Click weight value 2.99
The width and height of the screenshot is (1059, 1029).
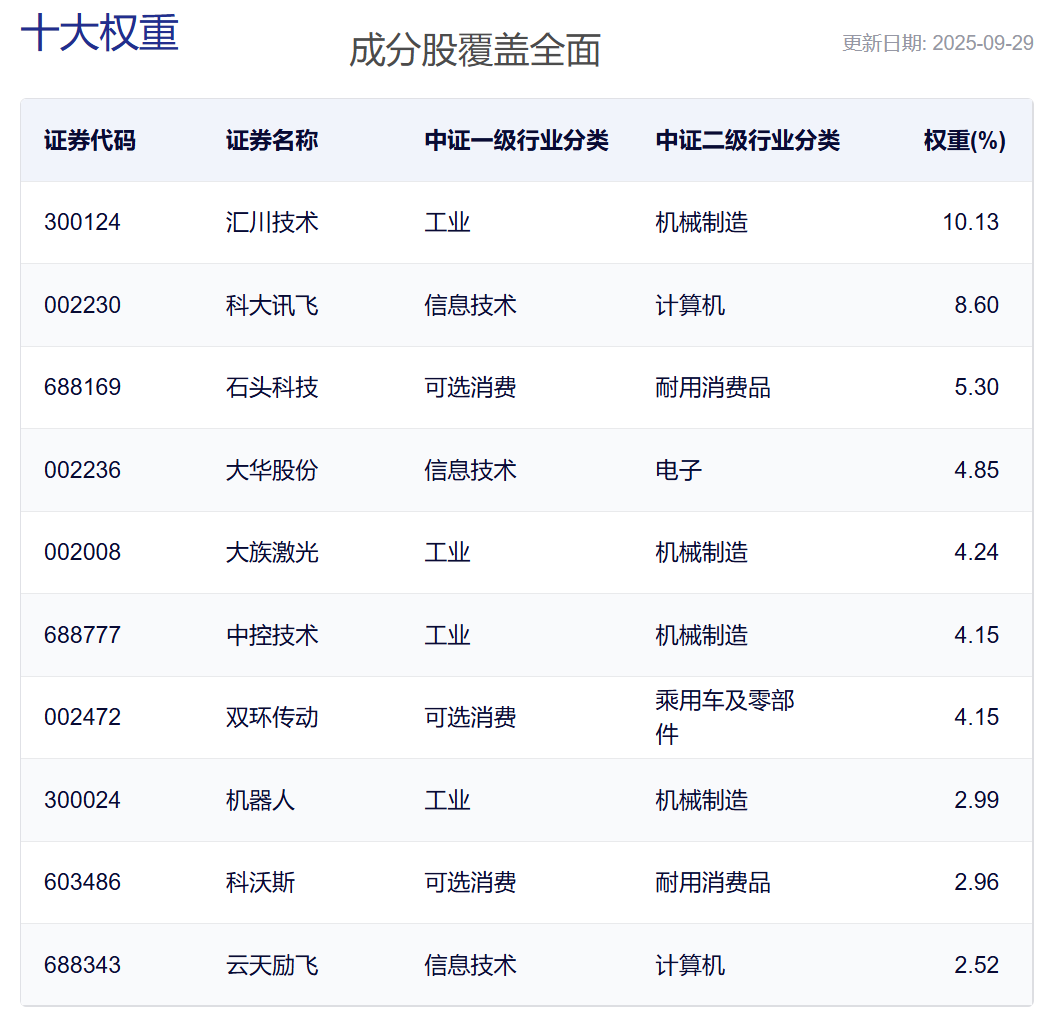point(977,800)
